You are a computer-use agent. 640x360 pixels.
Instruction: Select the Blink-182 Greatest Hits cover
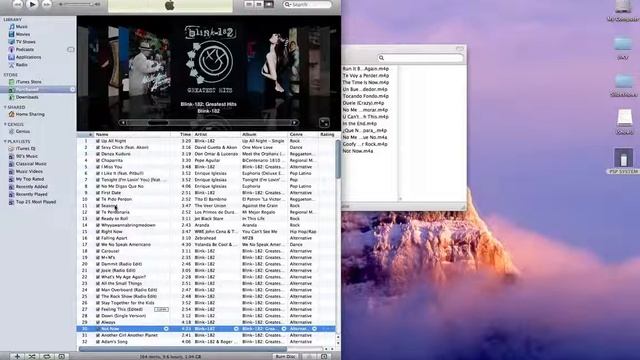click(x=209, y=60)
